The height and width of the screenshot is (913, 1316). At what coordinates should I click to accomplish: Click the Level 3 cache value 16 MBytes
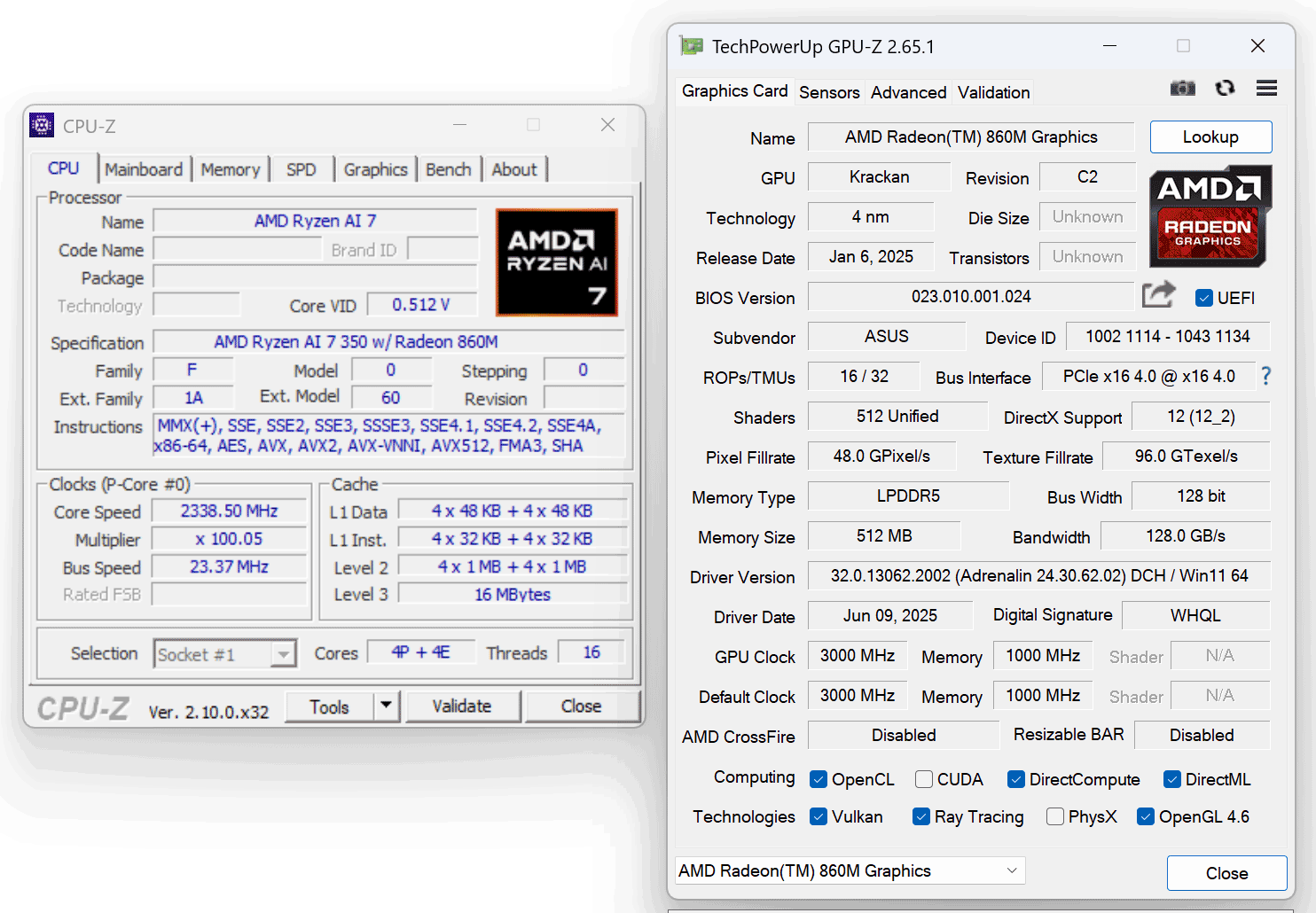point(513,594)
